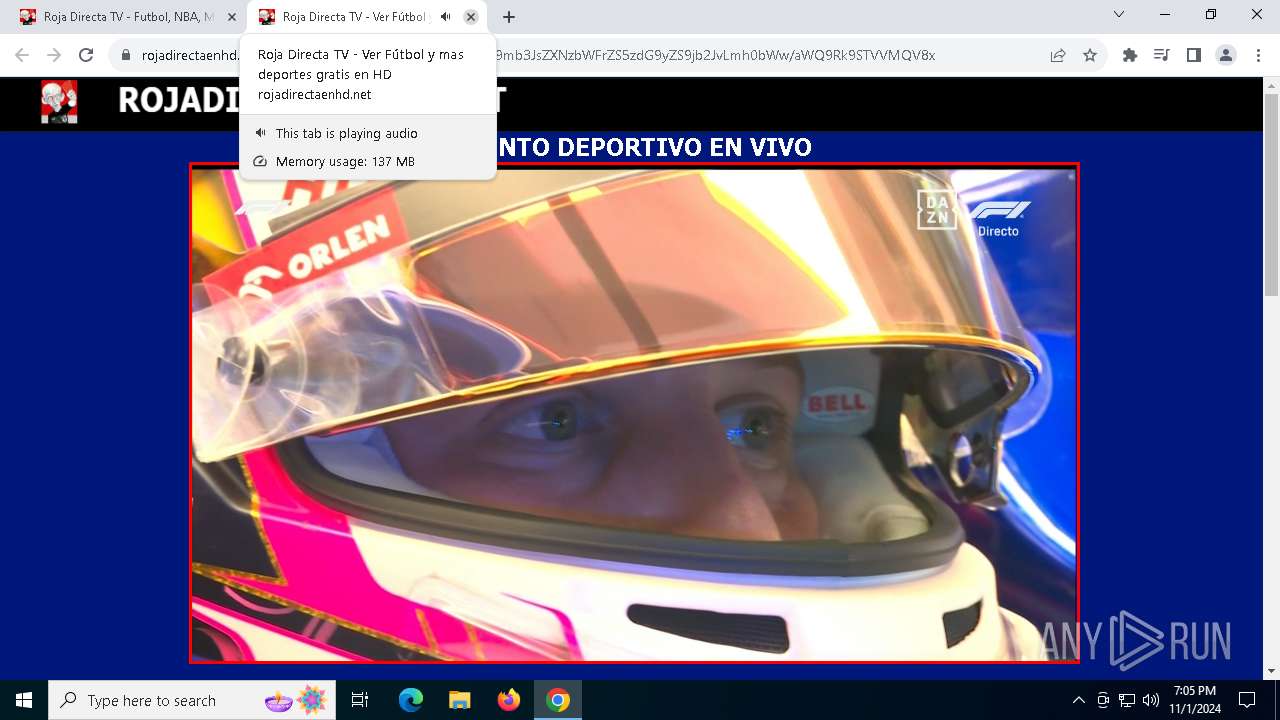Close the audio-playing Roja Directa tab

(471, 17)
